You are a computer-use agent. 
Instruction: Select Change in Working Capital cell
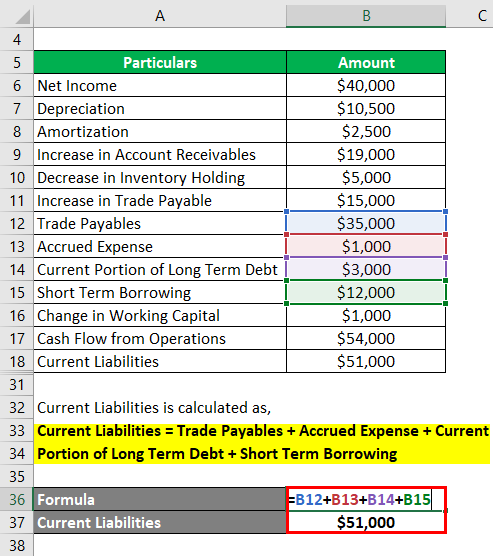160,316
